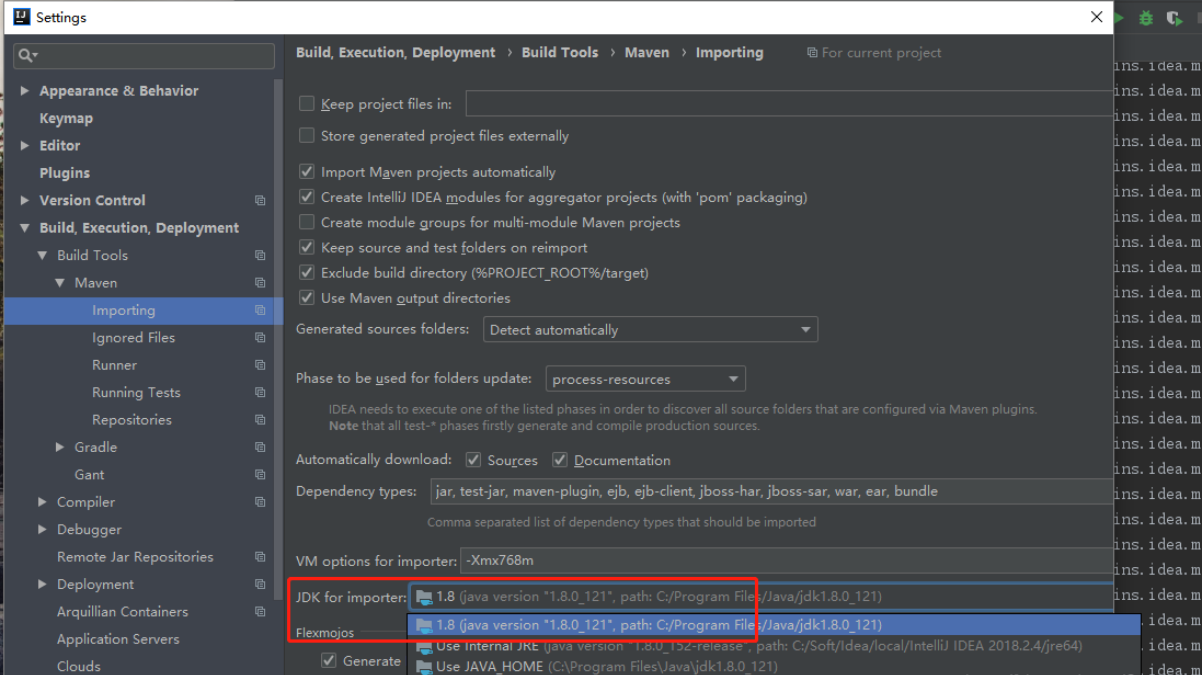
Task: Choose 'Use JAVA_HOME' from the list
Action: [x=774, y=667]
